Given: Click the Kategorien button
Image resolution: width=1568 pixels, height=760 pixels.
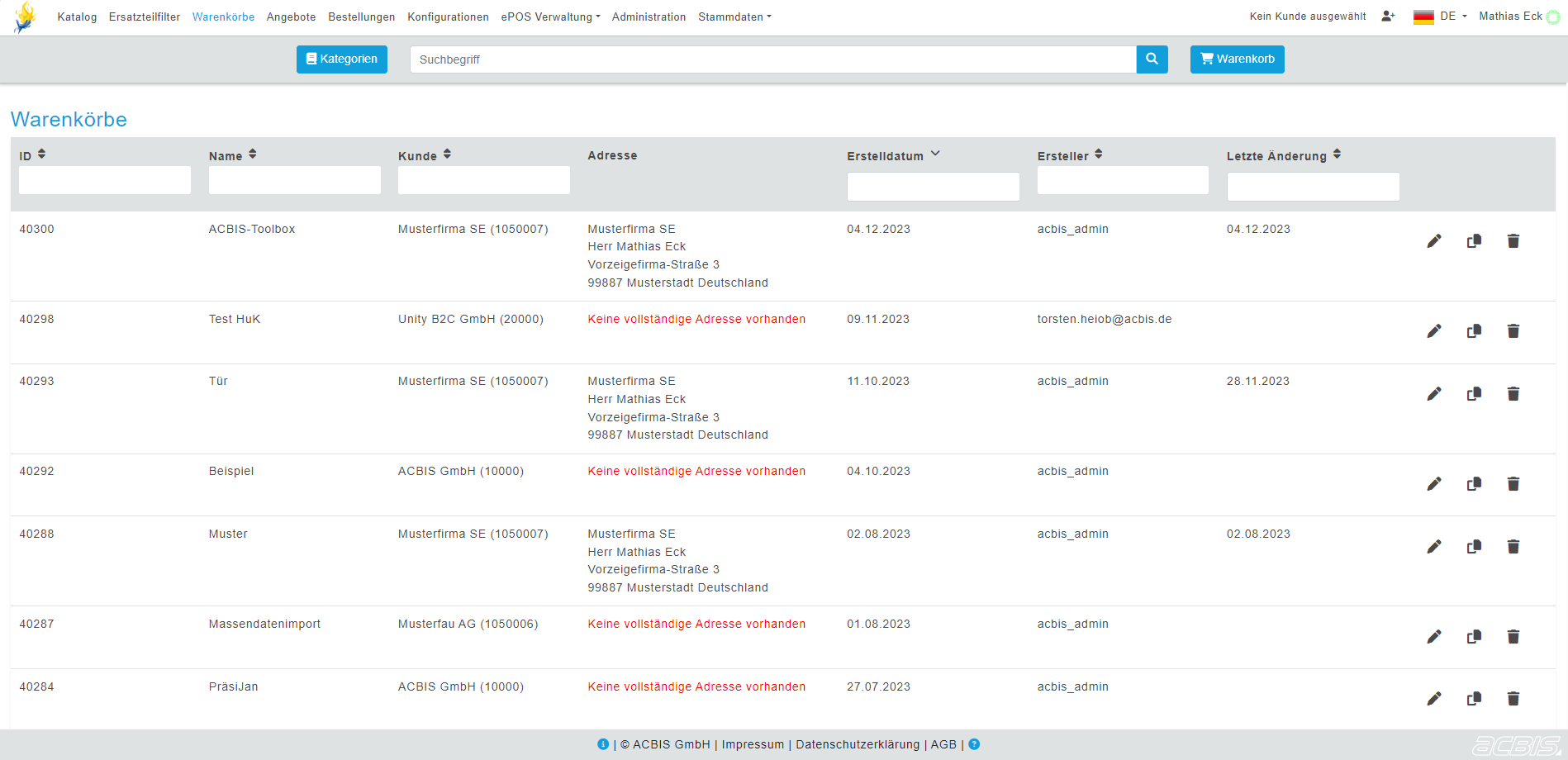Looking at the screenshot, I should (x=341, y=59).
